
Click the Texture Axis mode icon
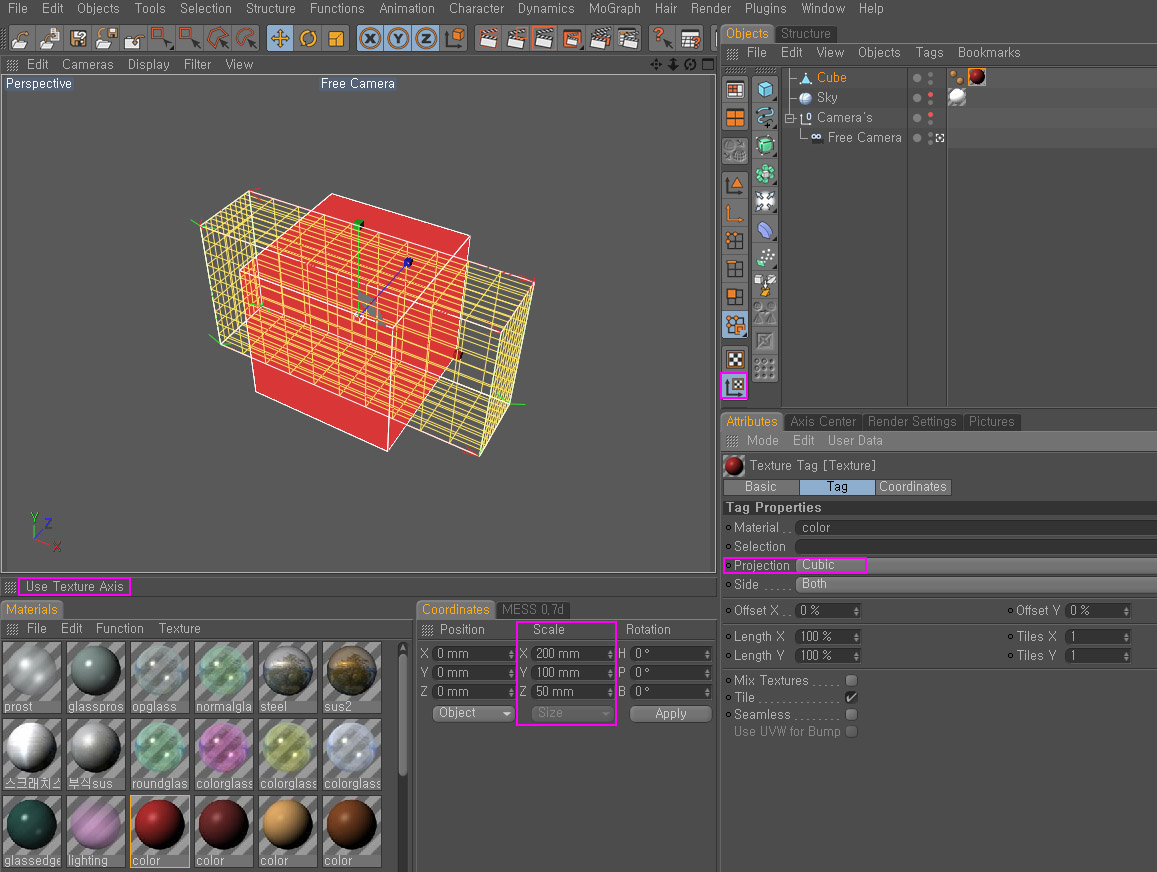click(x=735, y=386)
